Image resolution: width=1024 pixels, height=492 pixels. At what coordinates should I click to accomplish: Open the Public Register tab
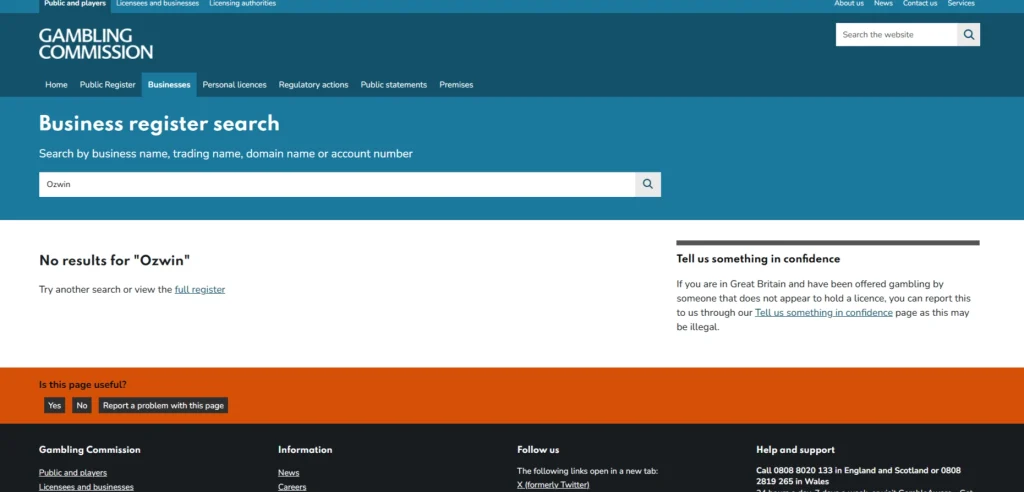pos(108,85)
